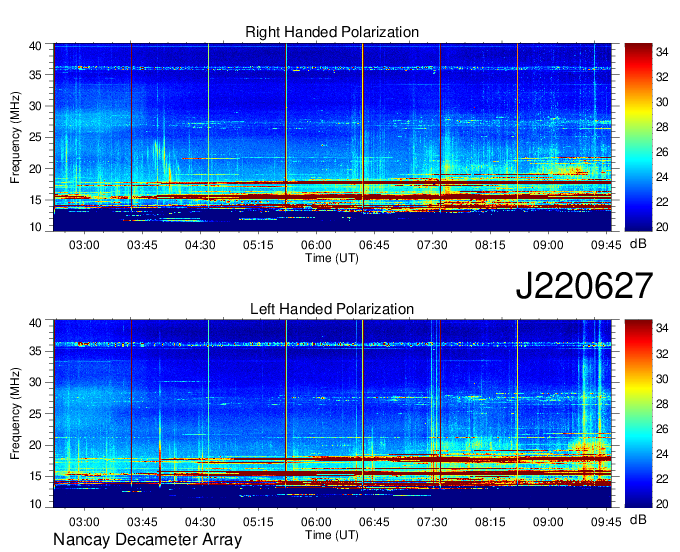This screenshot has width=680, height=552.
Task: Click the 20 dB value on Right Handed color bar
Action: click(662, 227)
